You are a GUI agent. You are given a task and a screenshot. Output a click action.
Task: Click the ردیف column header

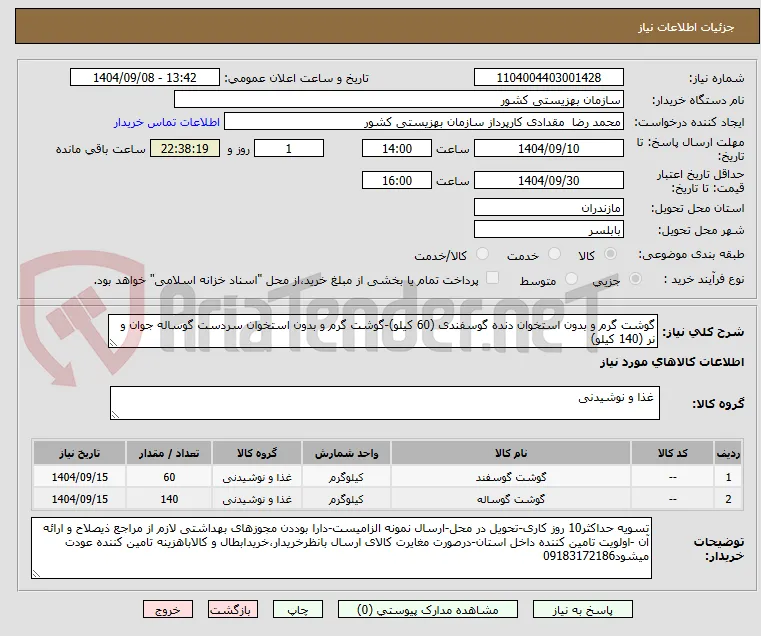pos(728,453)
